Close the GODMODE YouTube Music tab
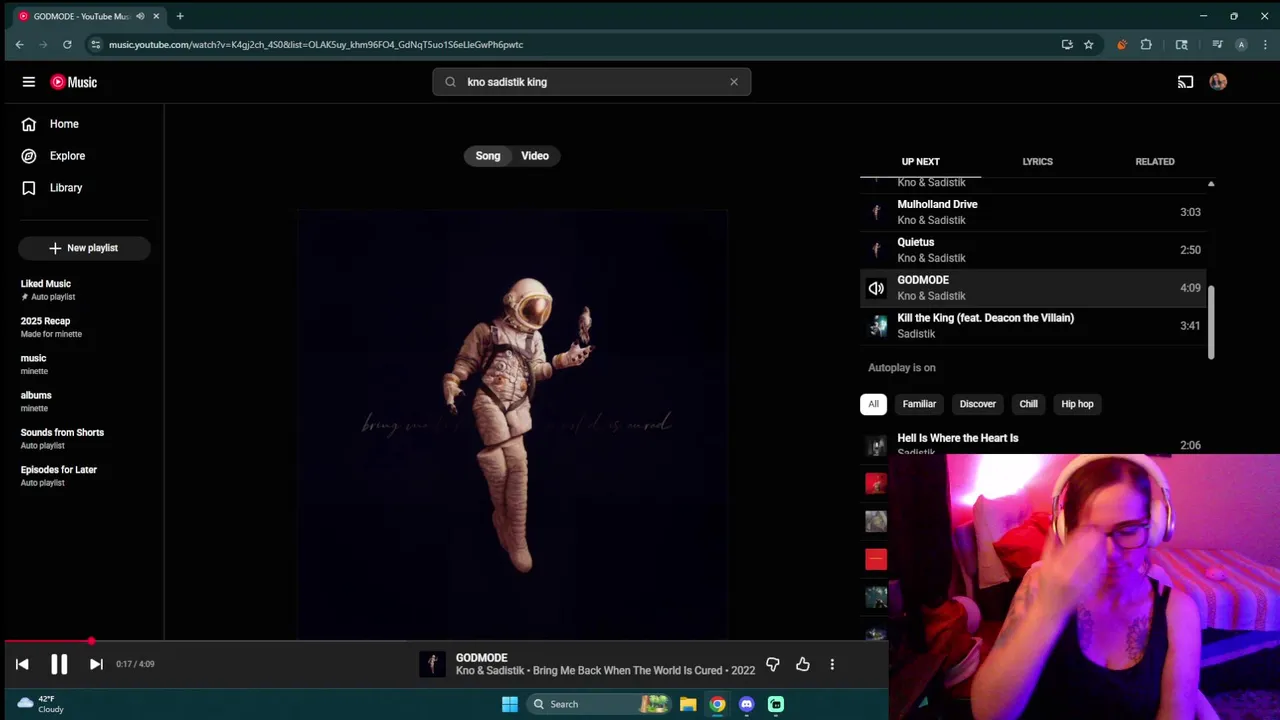 [x=156, y=16]
